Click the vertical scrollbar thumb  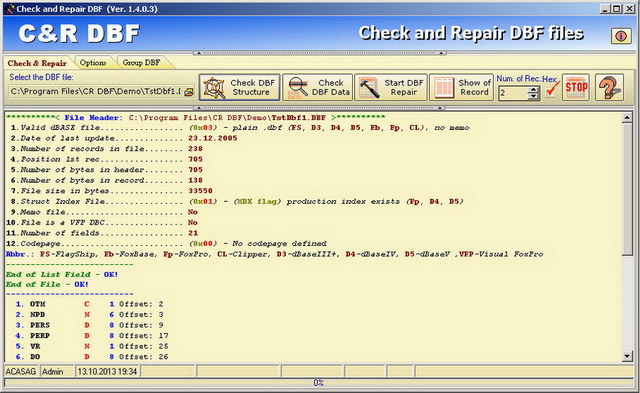point(627,189)
